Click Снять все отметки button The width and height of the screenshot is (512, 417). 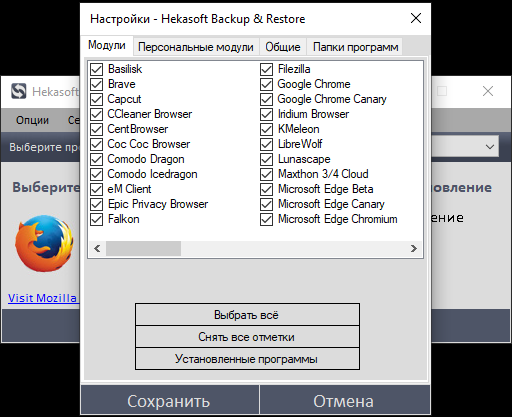[247, 337]
